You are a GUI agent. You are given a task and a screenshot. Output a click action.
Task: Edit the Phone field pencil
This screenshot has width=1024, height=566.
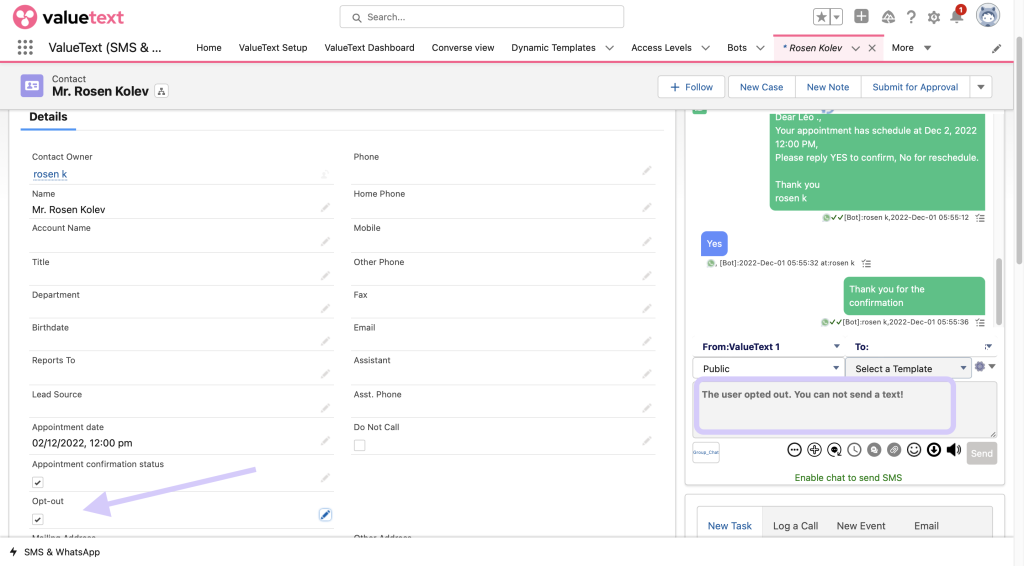(x=647, y=170)
